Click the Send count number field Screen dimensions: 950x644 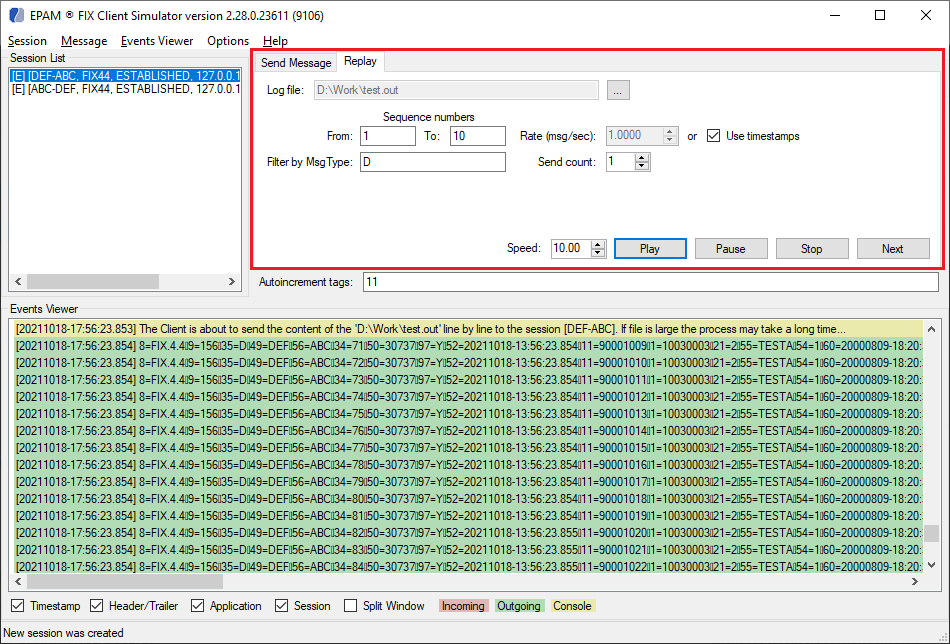(x=620, y=162)
